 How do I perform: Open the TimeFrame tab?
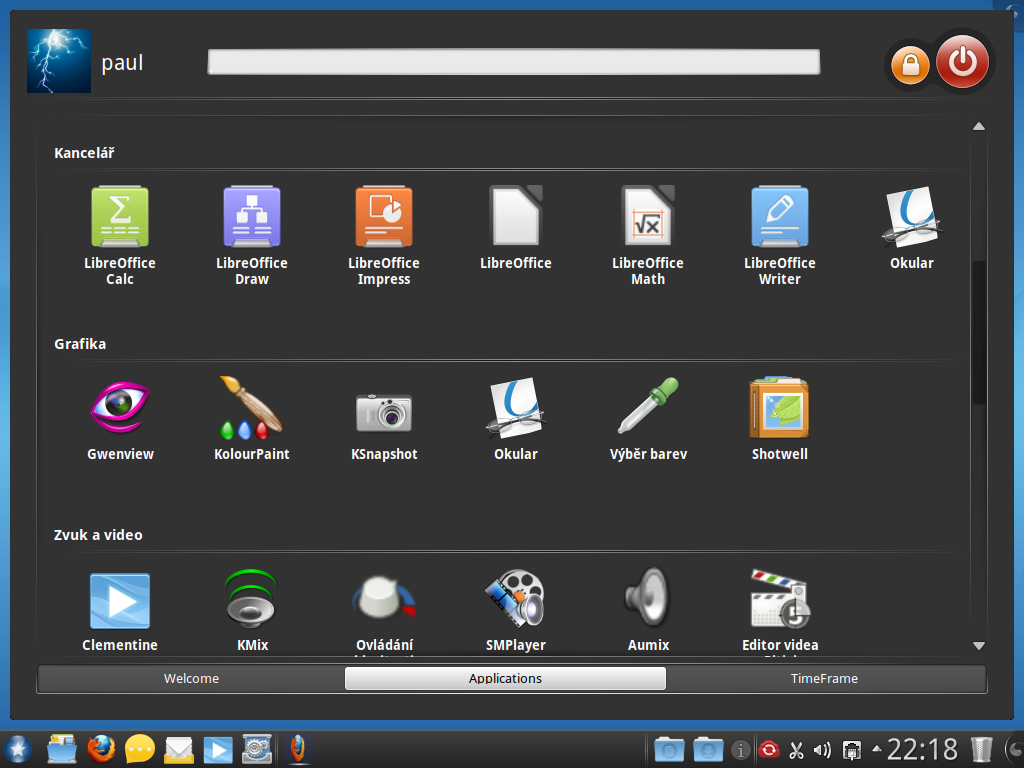(824, 679)
